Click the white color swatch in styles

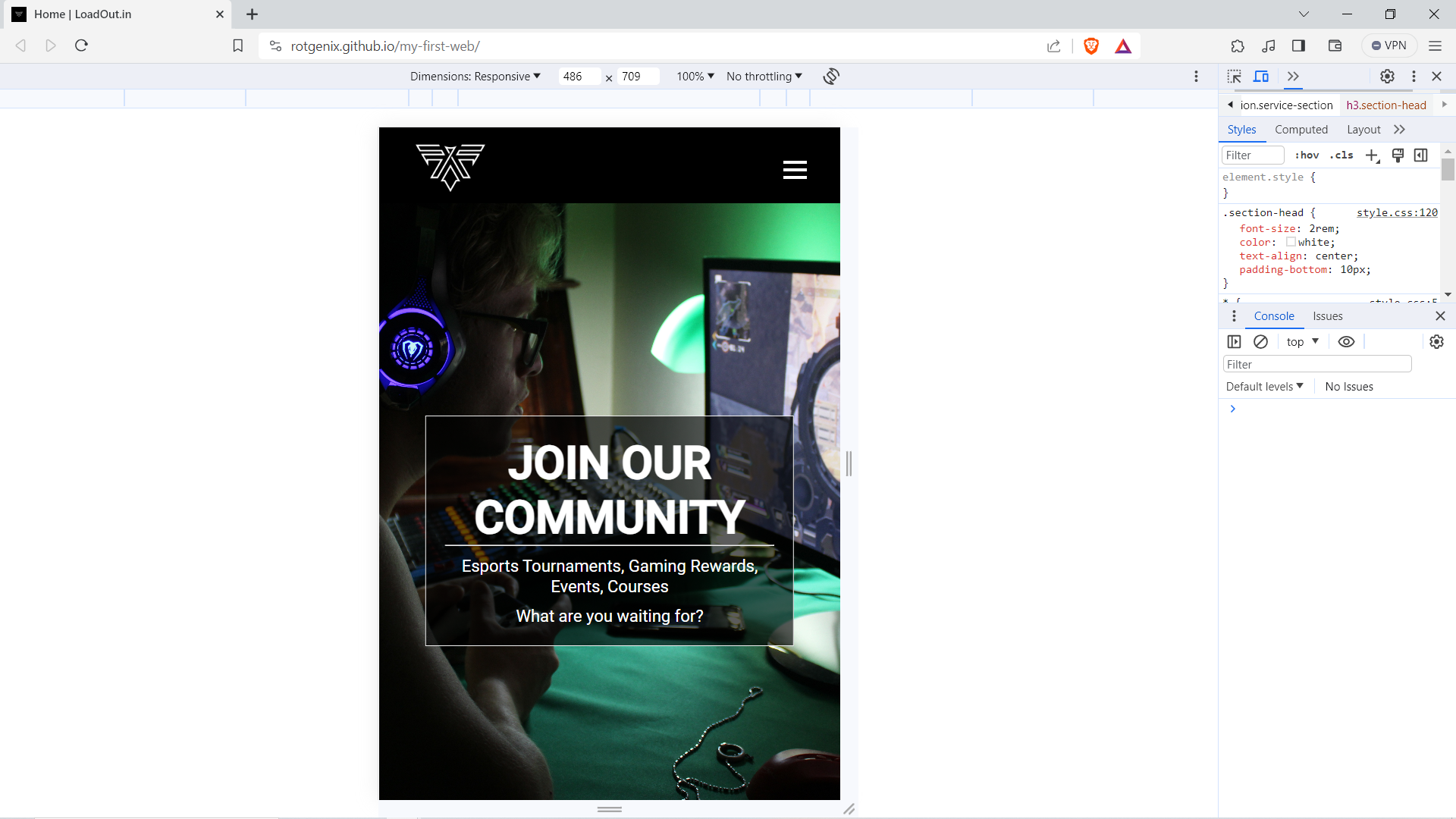click(1291, 243)
